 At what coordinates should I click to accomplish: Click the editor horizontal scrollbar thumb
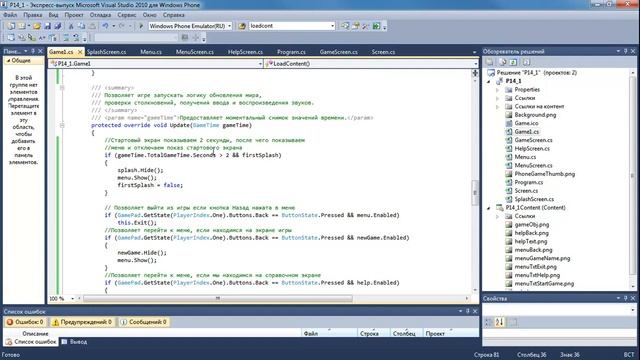pyautogui.click(x=218, y=299)
